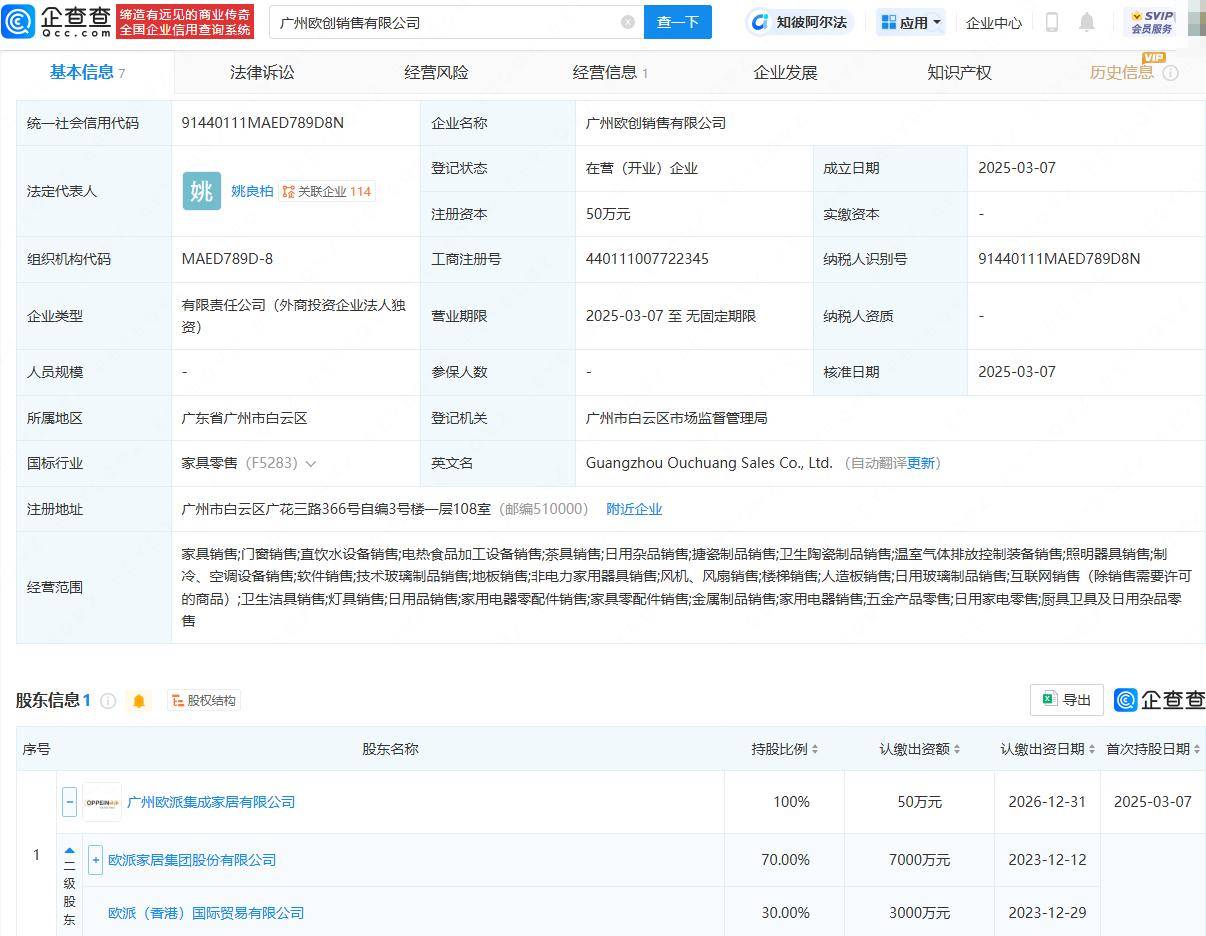Click 更新 next to the English name

921,464
